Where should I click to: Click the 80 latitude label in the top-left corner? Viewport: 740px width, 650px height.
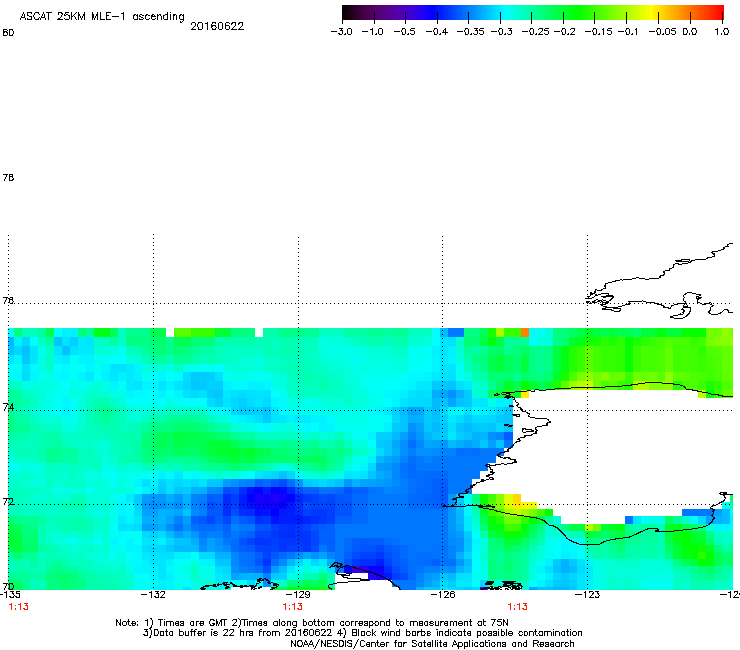pyautogui.click(x=8, y=33)
